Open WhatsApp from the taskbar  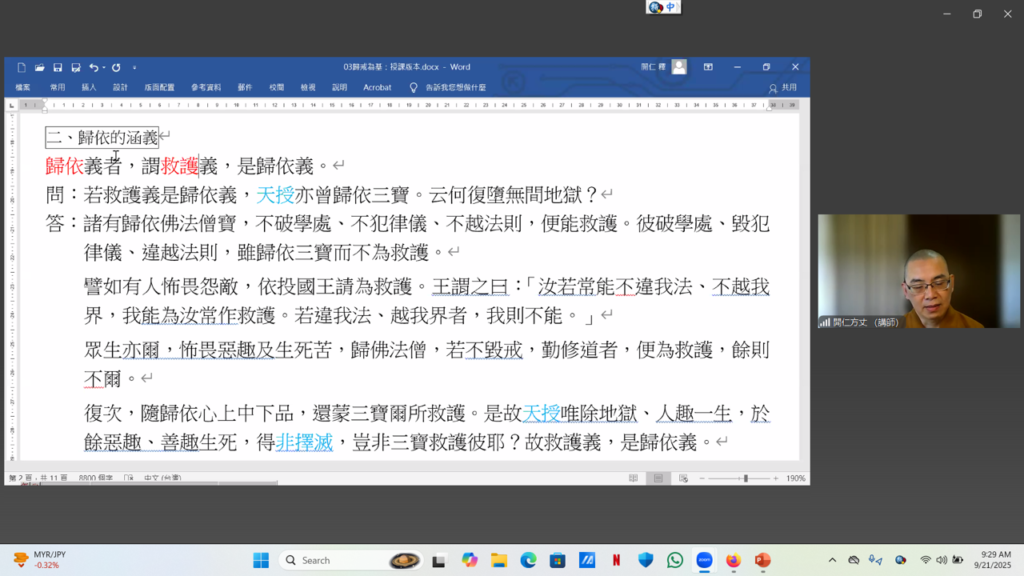(x=675, y=560)
